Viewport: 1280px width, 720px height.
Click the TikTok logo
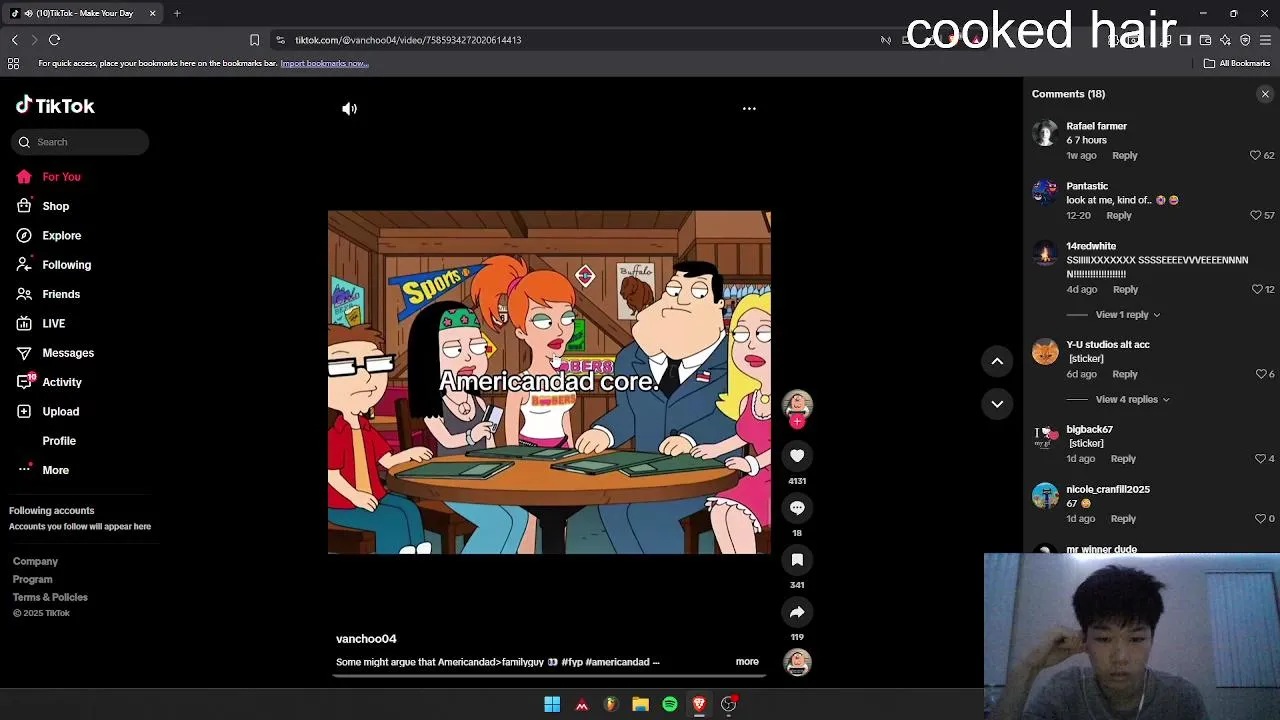pos(55,106)
